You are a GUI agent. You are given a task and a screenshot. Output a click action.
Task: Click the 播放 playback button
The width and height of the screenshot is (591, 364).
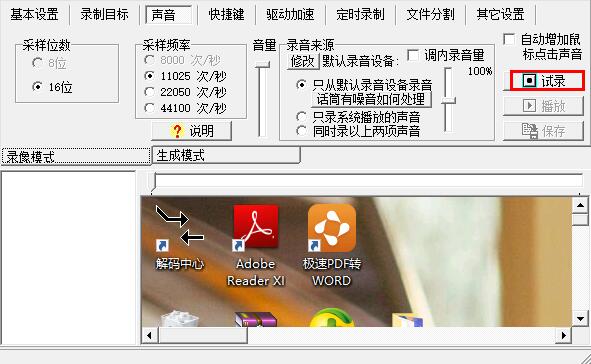tap(544, 106)
